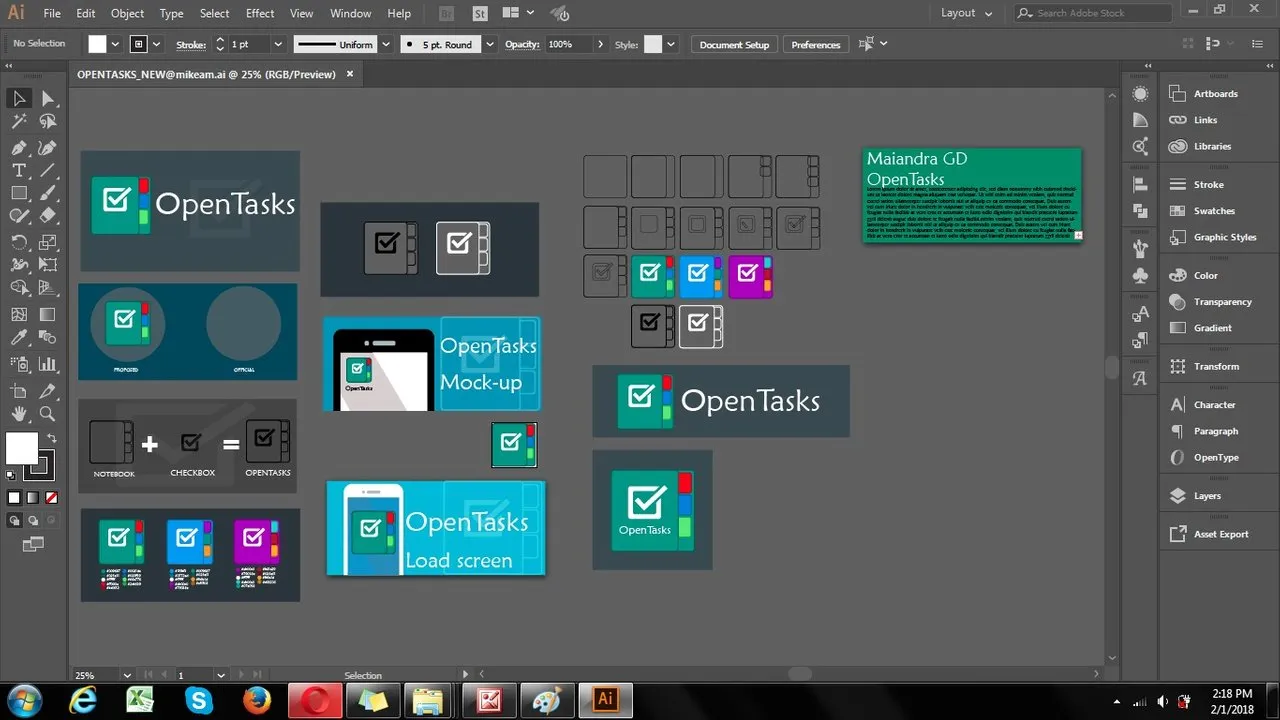Select the Line Segment tool
Image resolution: width=1280 pixels, height=720 pixels.
[47, 170]
